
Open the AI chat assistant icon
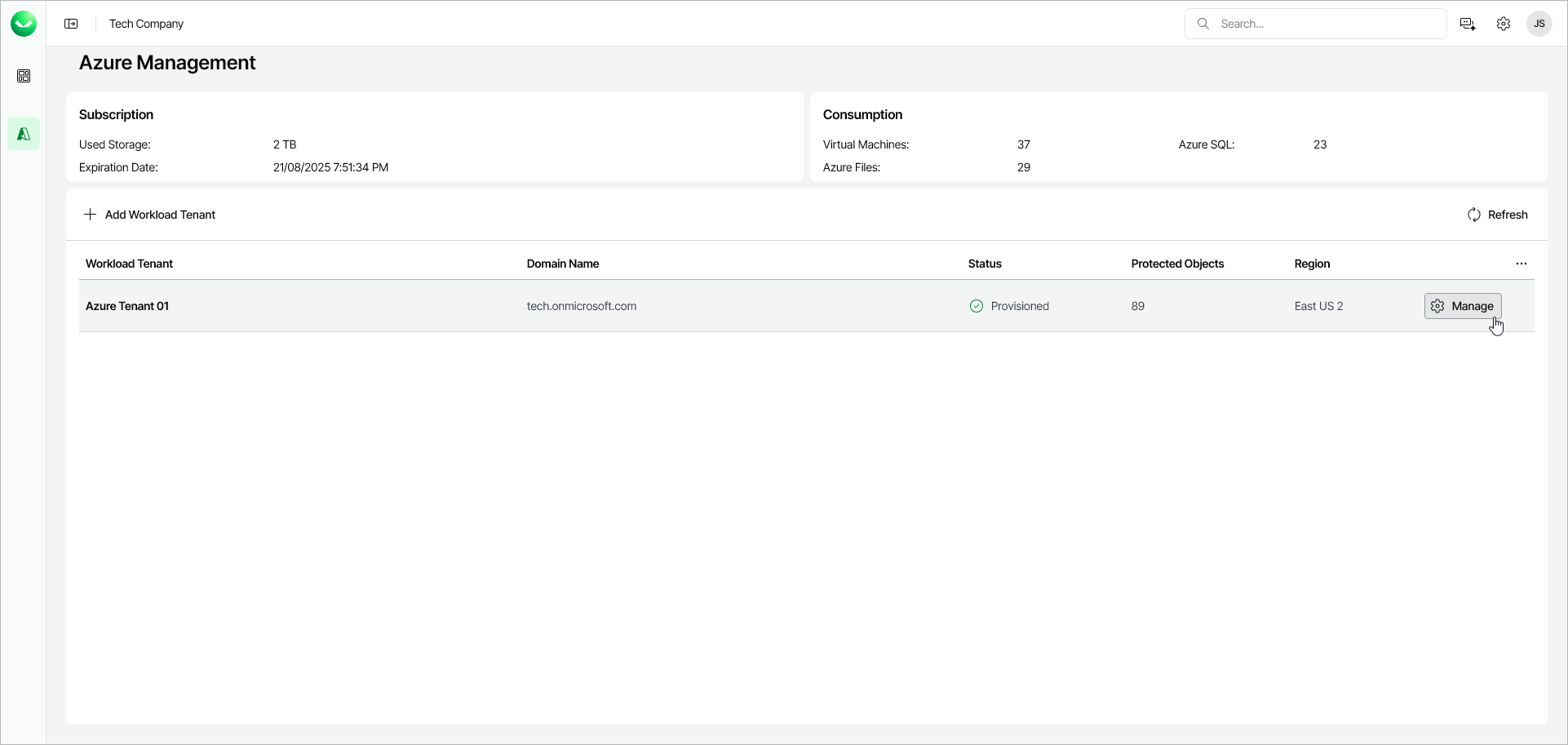1468,24
